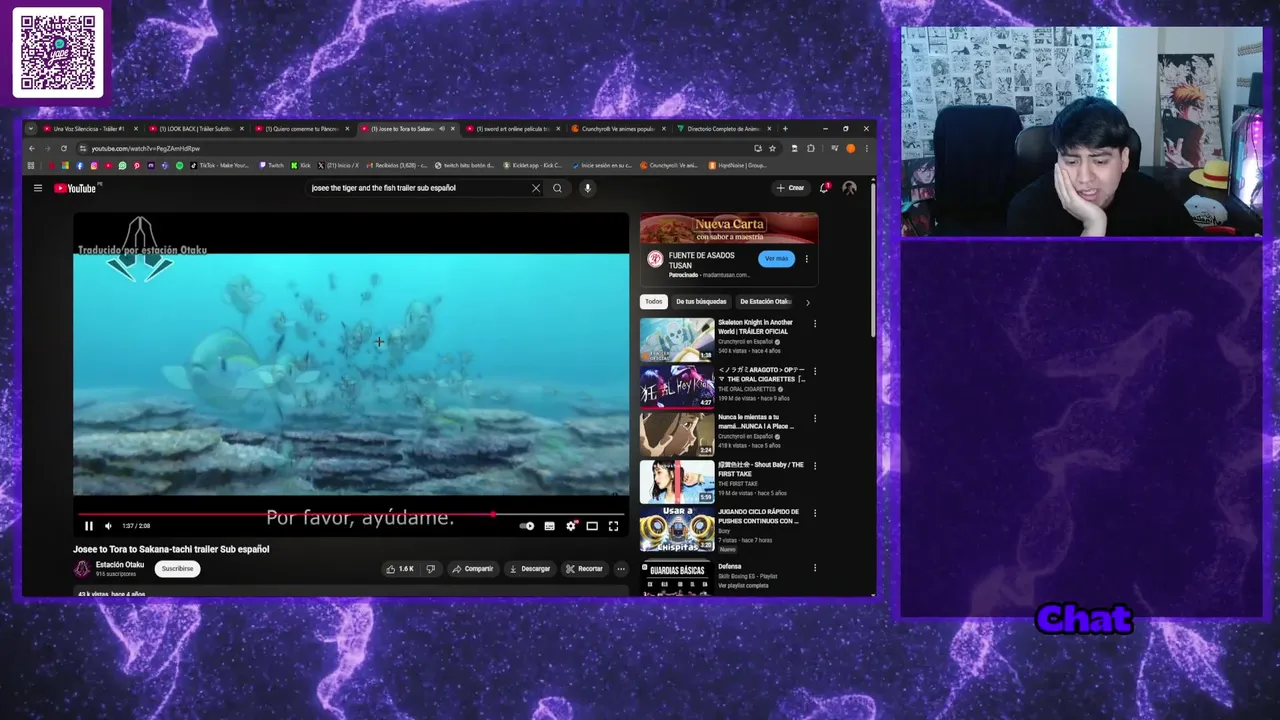1280x720 pixels.
Task: Open more actions under the video
Action: (621, 569)
